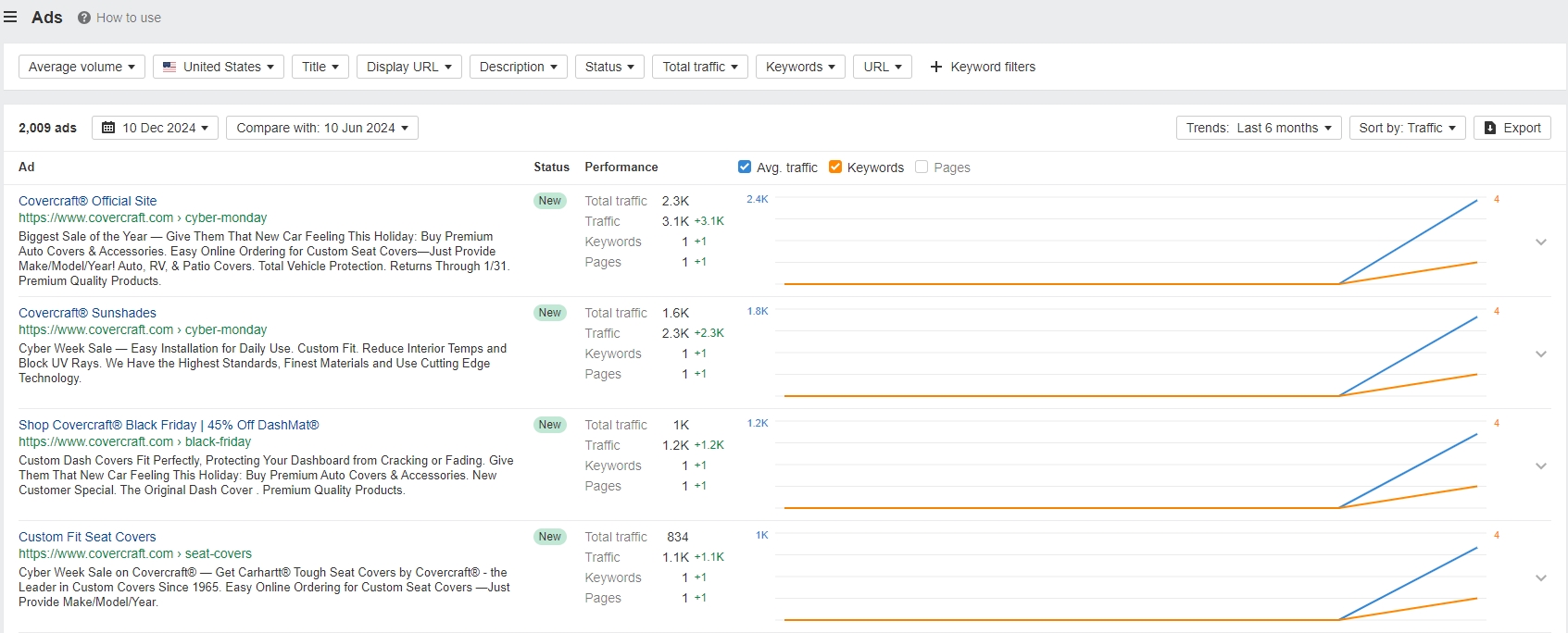Image resolution: width=1568 pixels, height=633 pixels.
Task: Toggle the Avg. traffic checkbox
Action: pyautogui.click(x=745, y=167)
